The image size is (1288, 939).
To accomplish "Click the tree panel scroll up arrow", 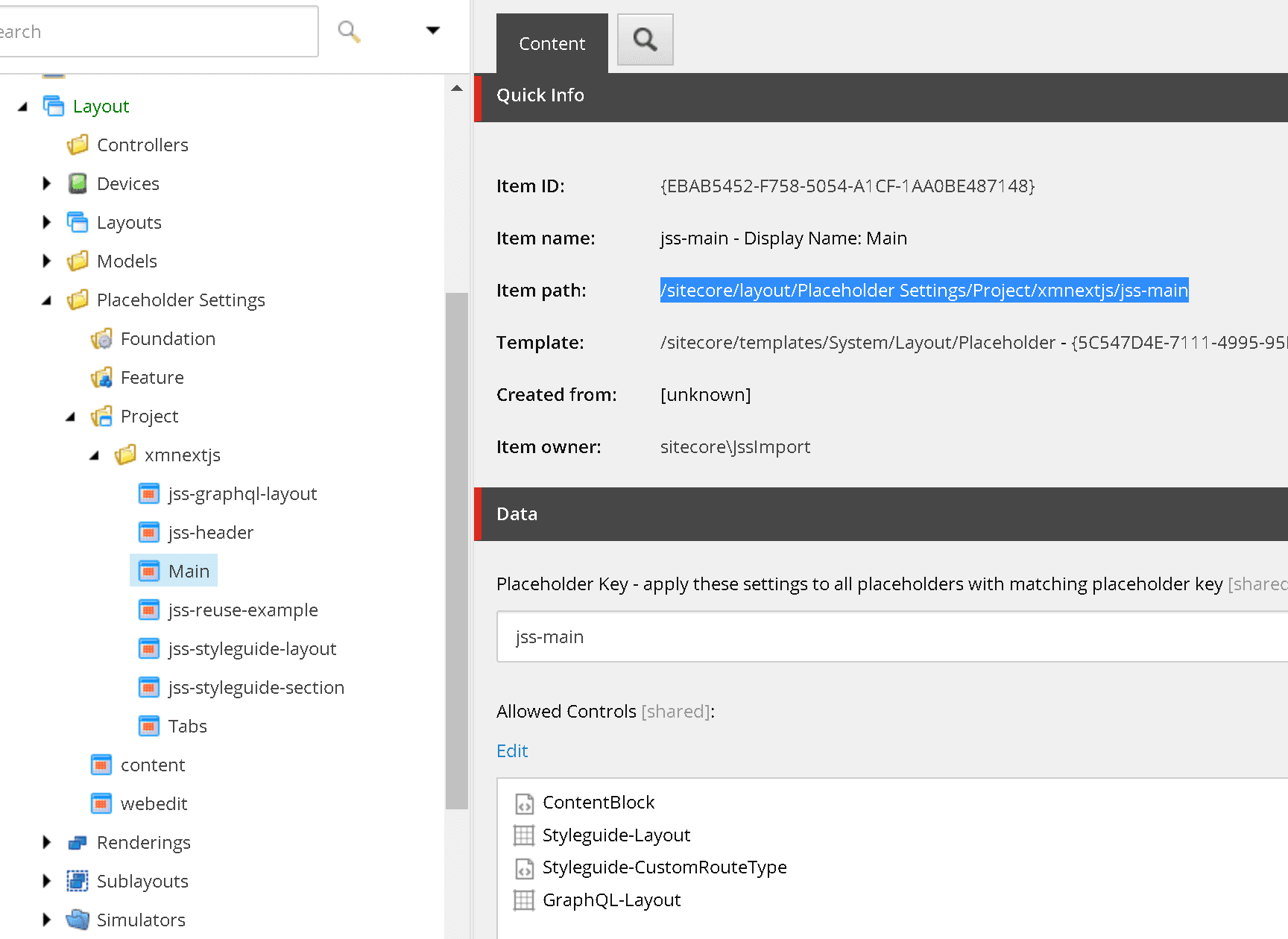I will tap(457, 88).
